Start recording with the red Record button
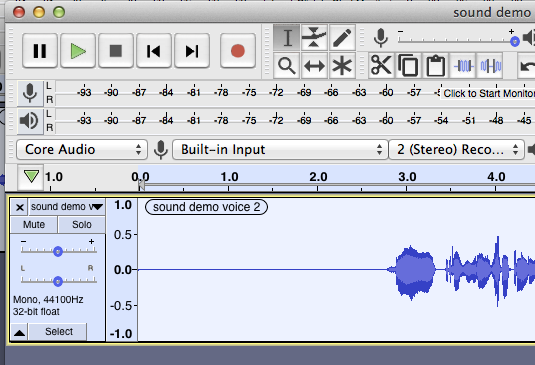The width and height of the screenshot is (535, 365). (238, 51)
